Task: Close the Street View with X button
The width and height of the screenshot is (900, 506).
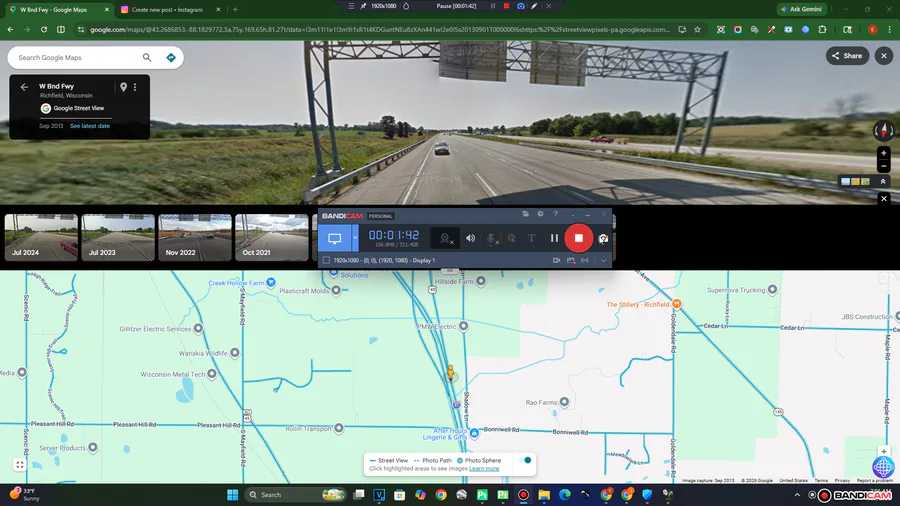Action: (884, 56)
